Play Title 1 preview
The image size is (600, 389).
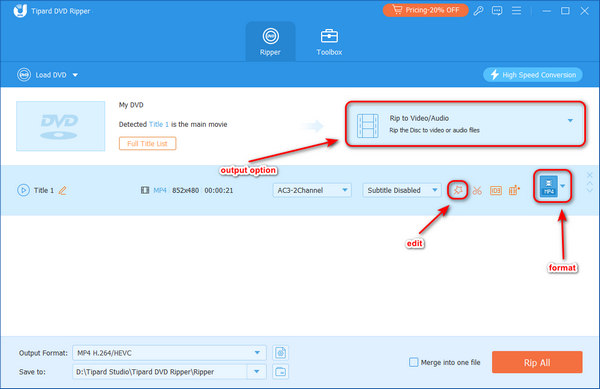tap(23, 190)
